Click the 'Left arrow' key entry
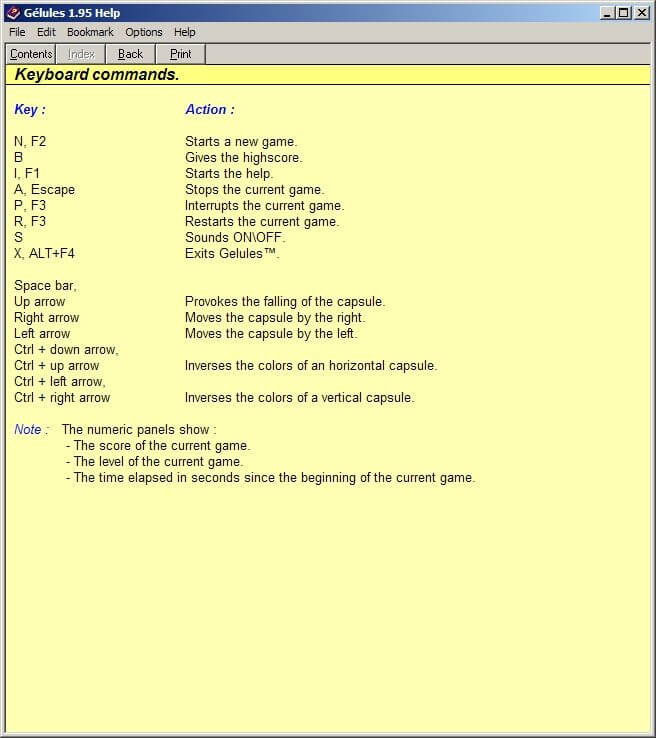 tap(42, 333)
